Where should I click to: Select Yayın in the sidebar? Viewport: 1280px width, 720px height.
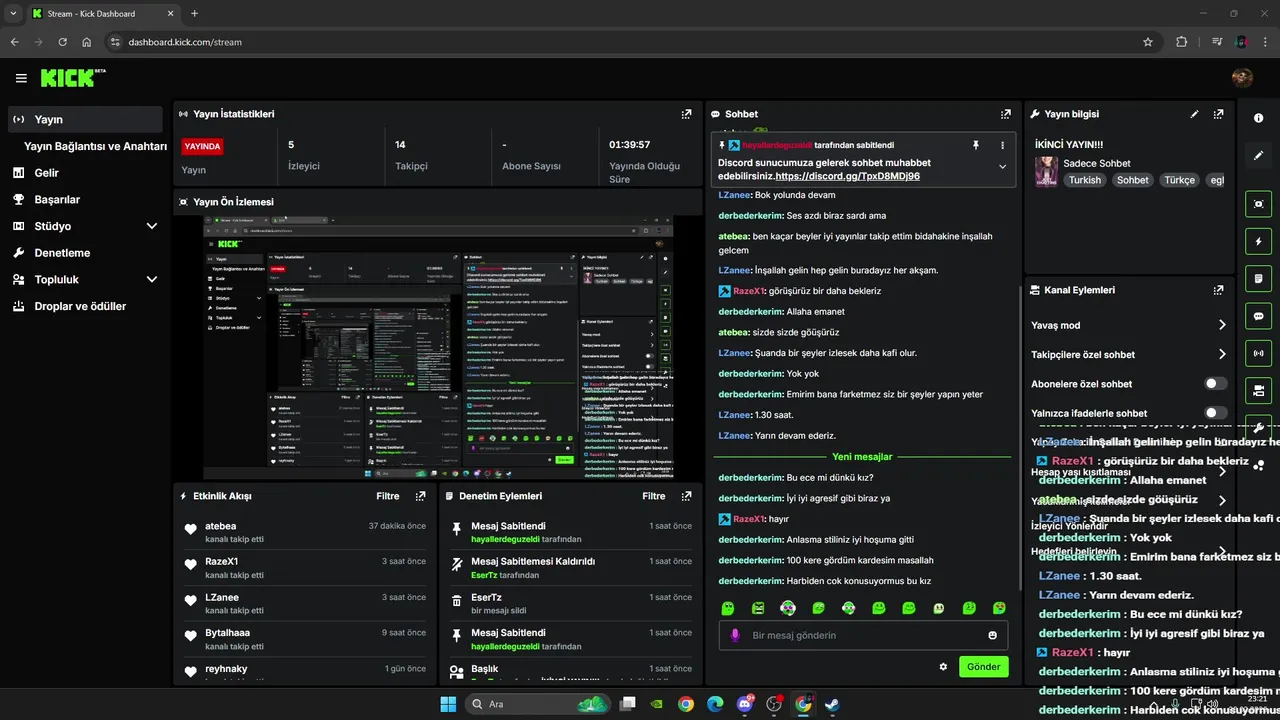tap(84, 119)
